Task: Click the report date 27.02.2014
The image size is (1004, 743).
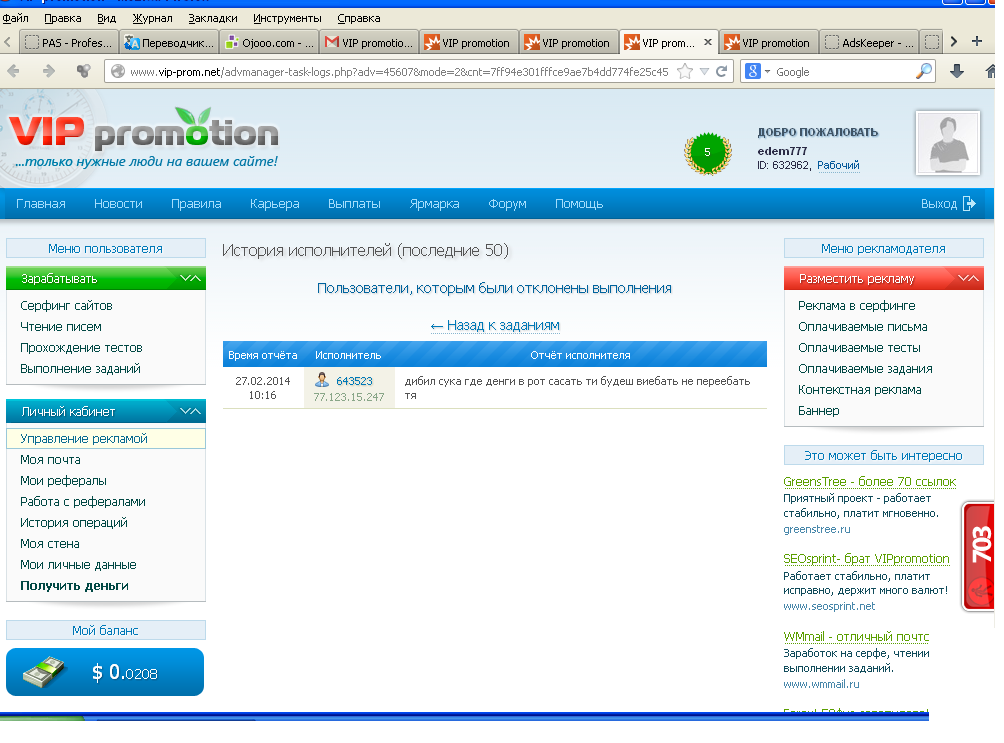Action: [x=263, y=381]
